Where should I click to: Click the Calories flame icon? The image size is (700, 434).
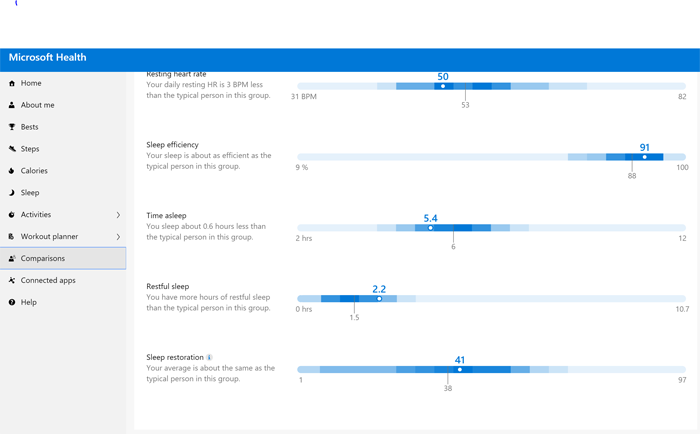tap(12, 171)
